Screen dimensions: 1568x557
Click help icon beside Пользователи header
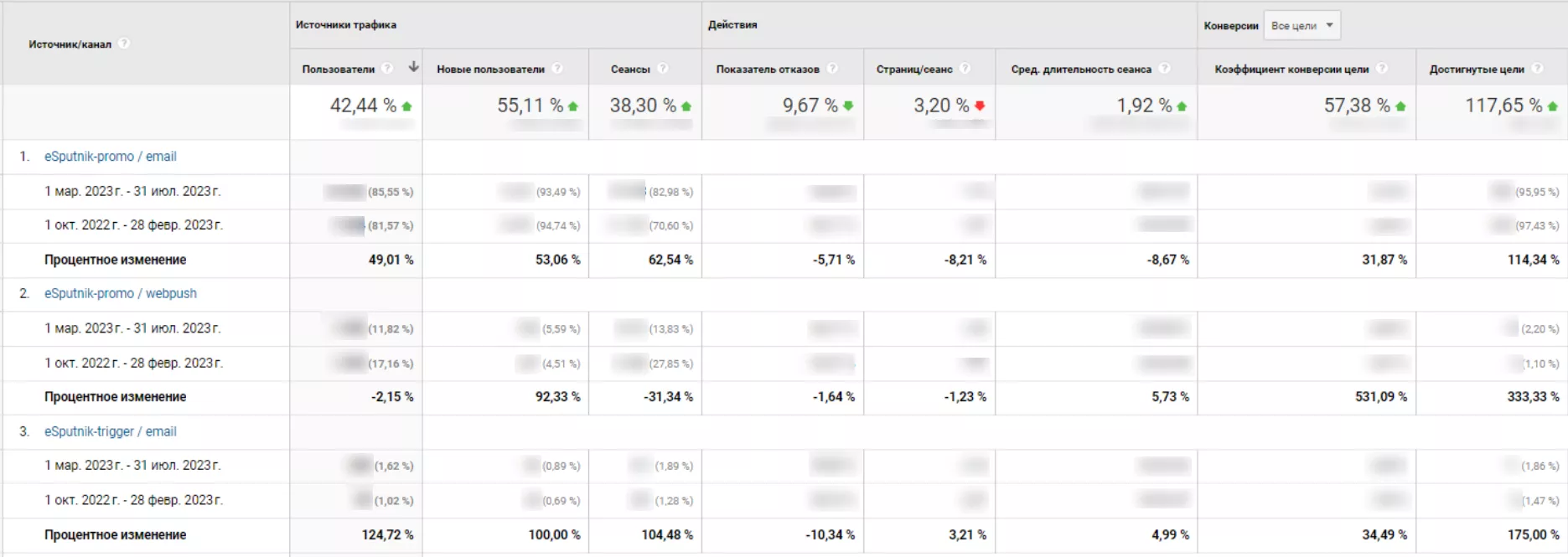(x=387, y=69)
